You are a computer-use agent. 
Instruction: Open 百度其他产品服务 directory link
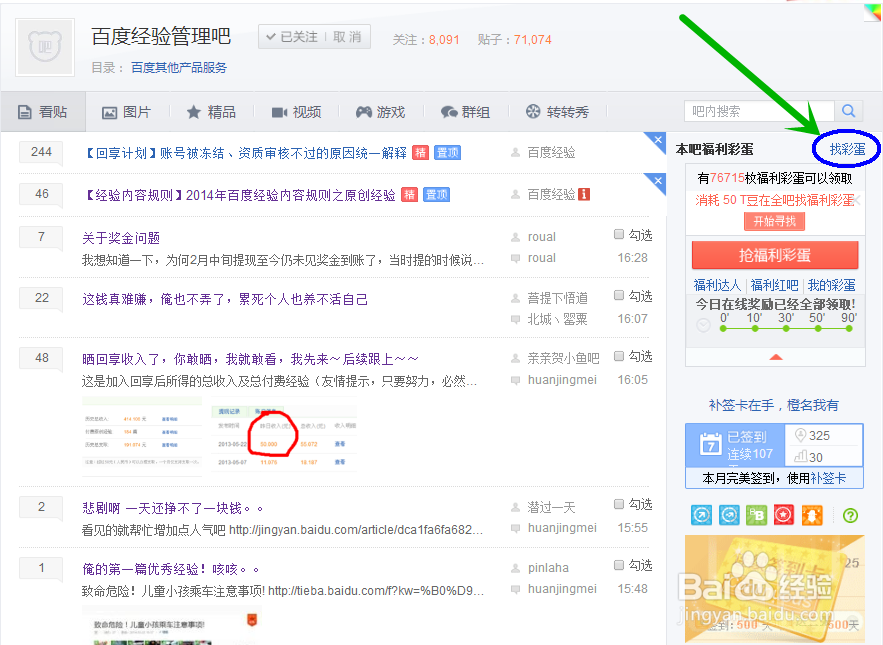[x=179, y=68]
